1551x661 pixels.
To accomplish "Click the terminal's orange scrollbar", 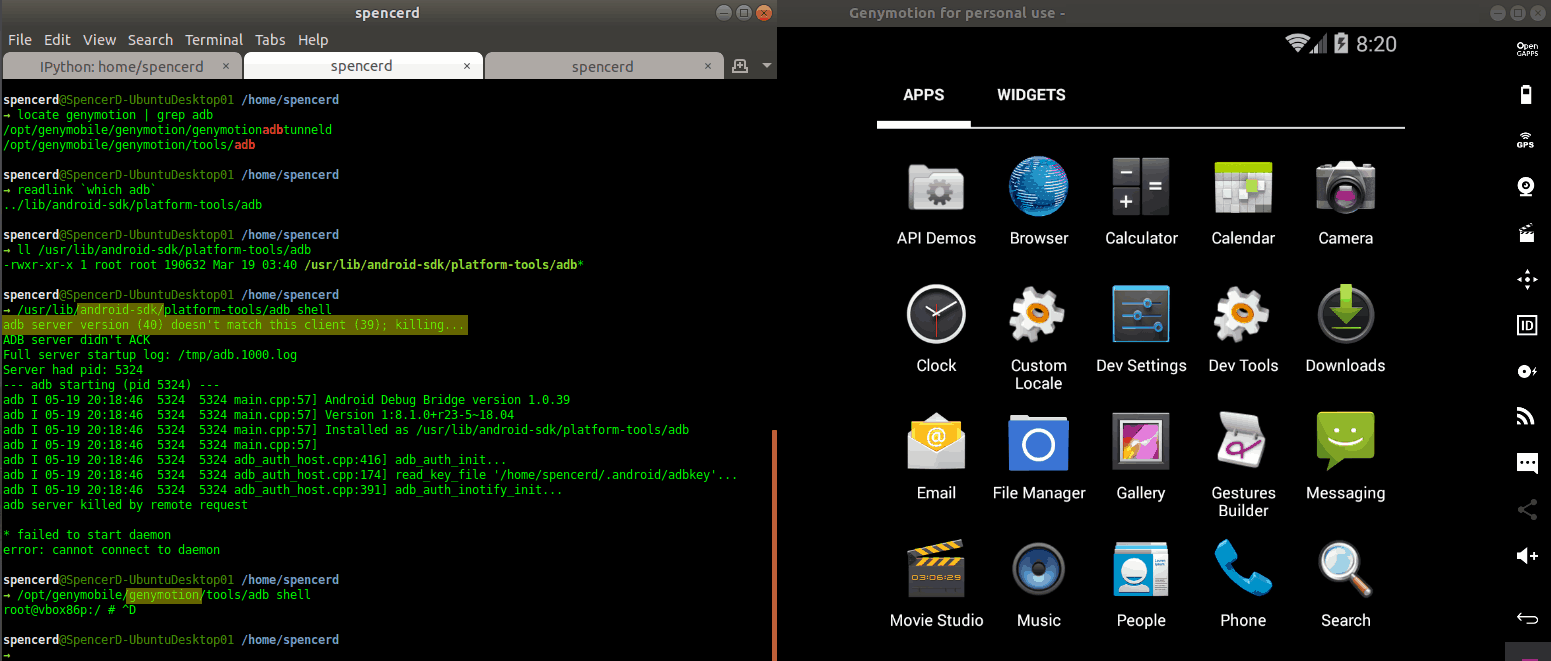I will pyautogui.click(x=774, y=545).
